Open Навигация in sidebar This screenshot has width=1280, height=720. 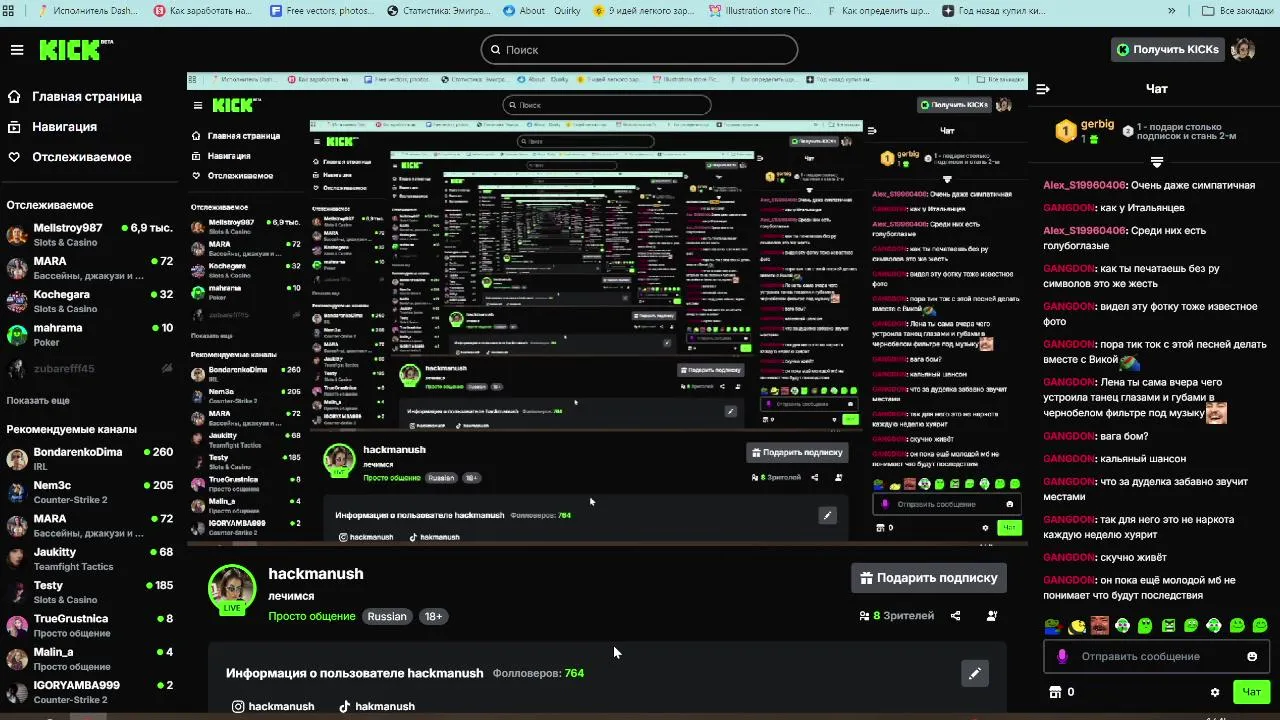pos(52,127)
